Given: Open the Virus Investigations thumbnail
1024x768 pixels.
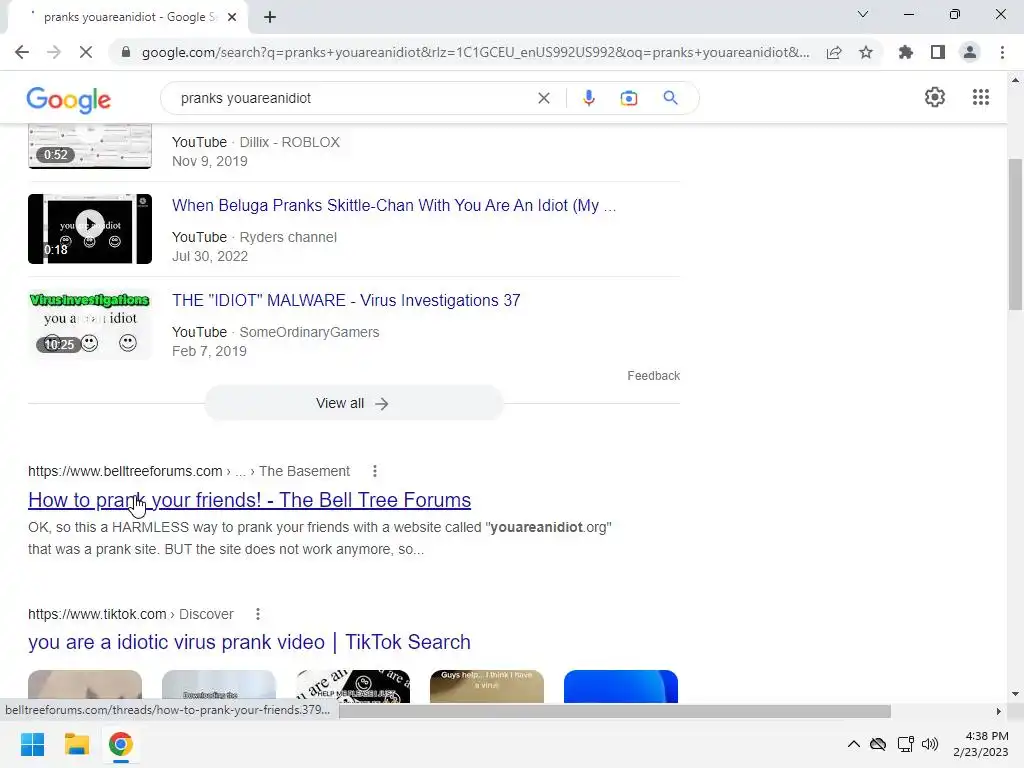Looking at the screenshot, I should point(89,324).
